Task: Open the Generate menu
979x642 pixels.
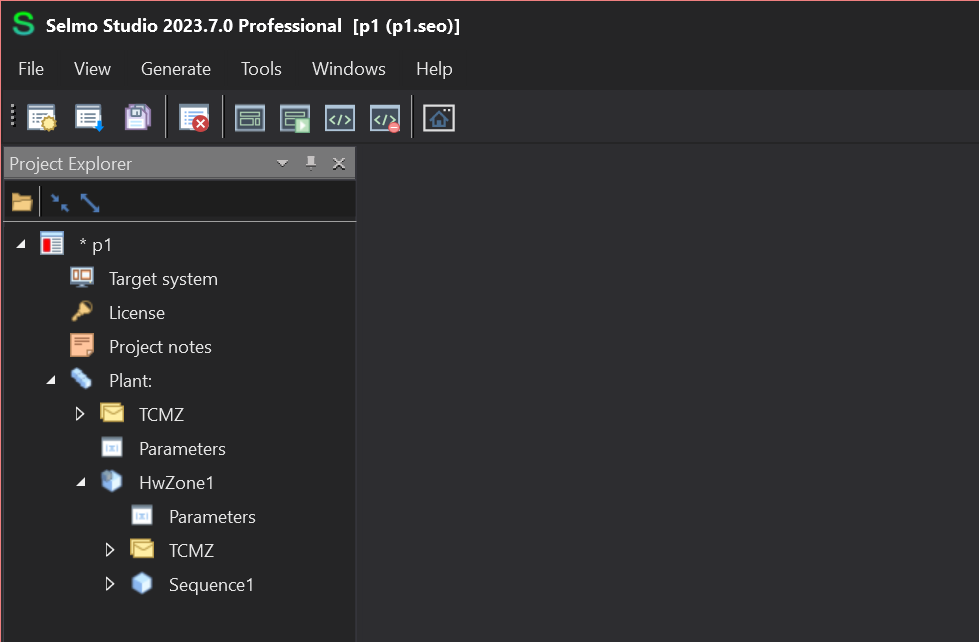Action: tap(176, 69)
